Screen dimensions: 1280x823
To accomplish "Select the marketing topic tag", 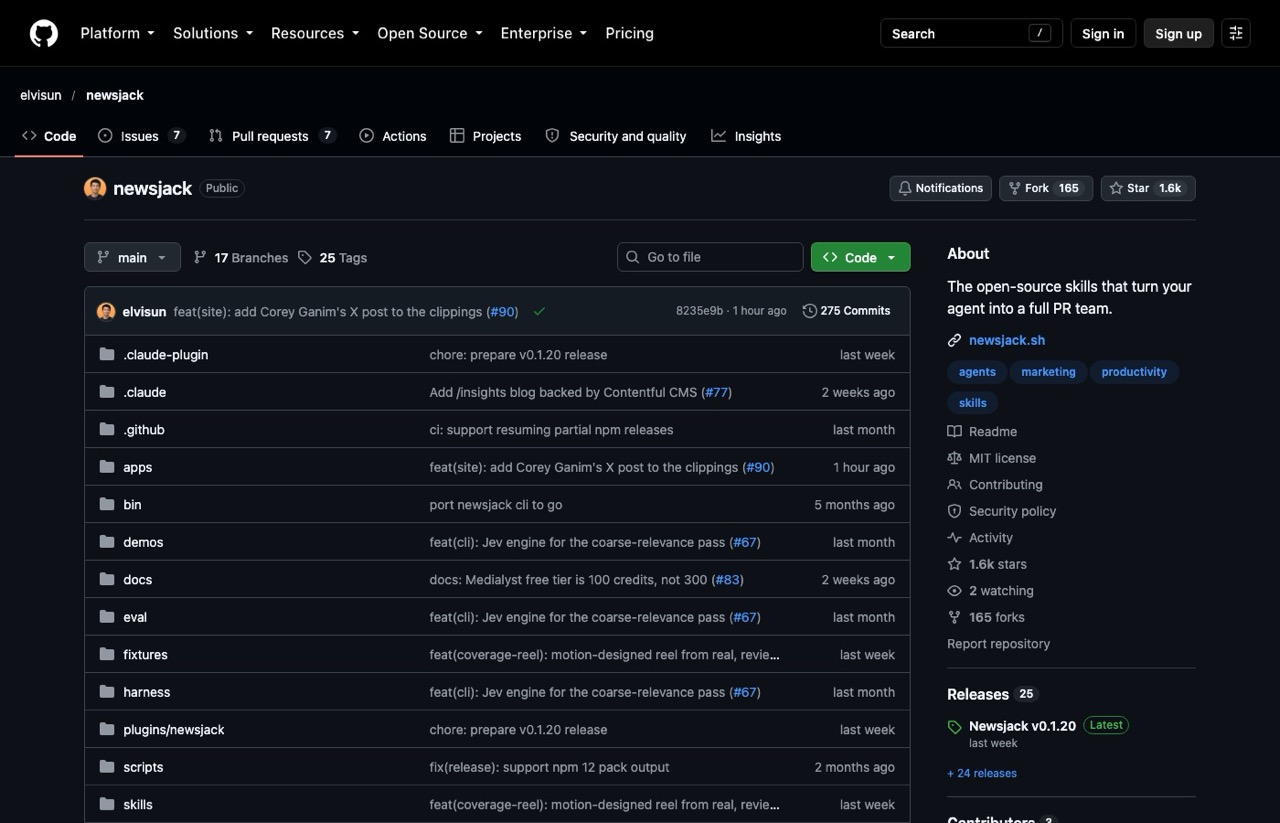I will coord(1048,372).
